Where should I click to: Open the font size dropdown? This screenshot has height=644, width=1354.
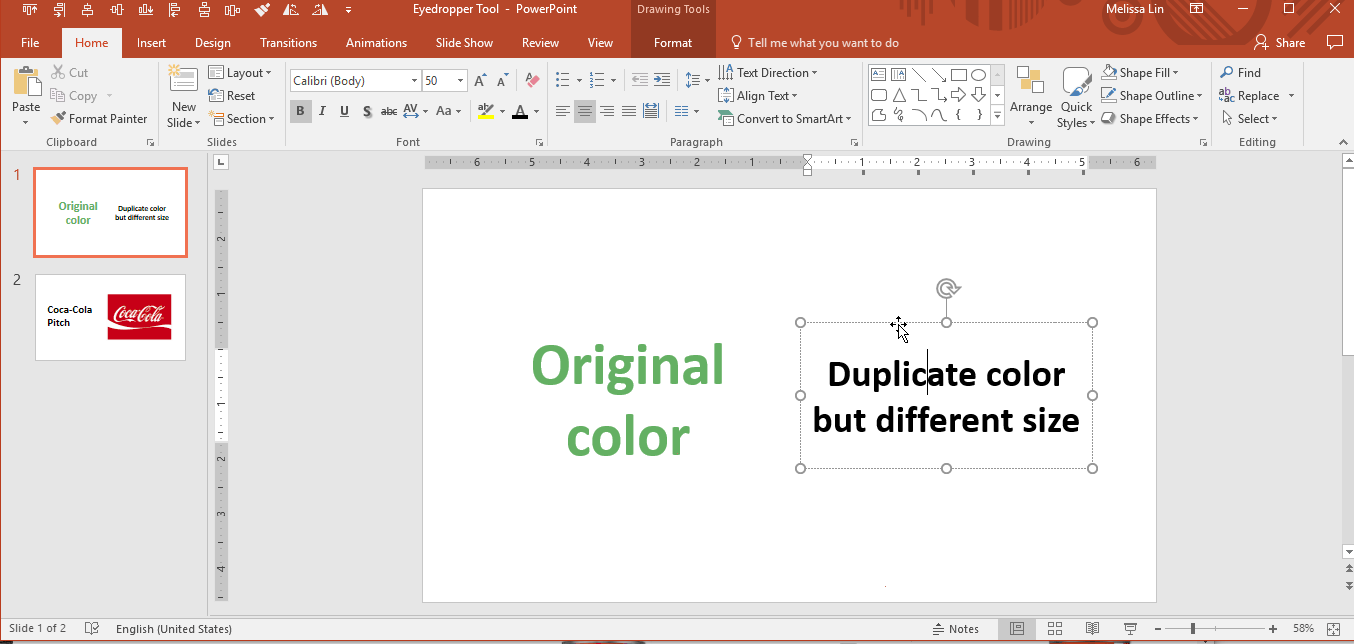[x=460, y=81]
